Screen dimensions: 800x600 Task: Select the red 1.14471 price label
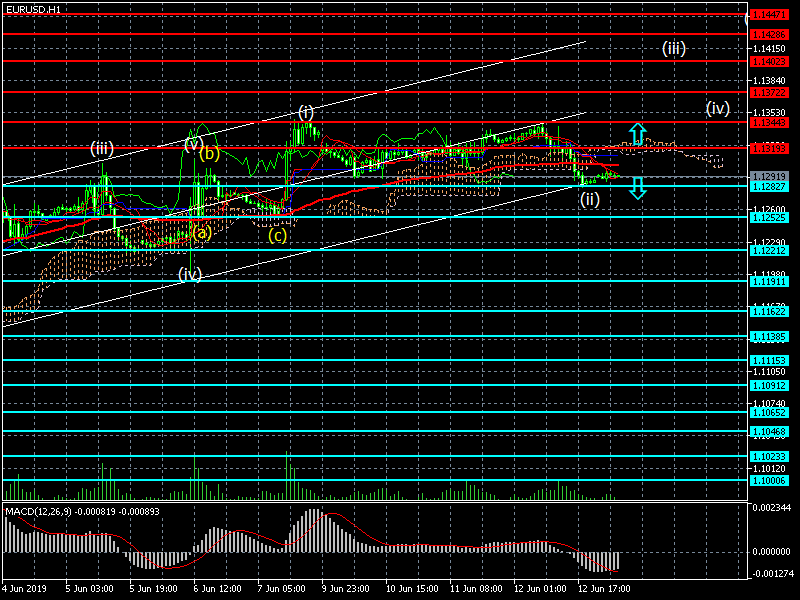click(769, 15)
